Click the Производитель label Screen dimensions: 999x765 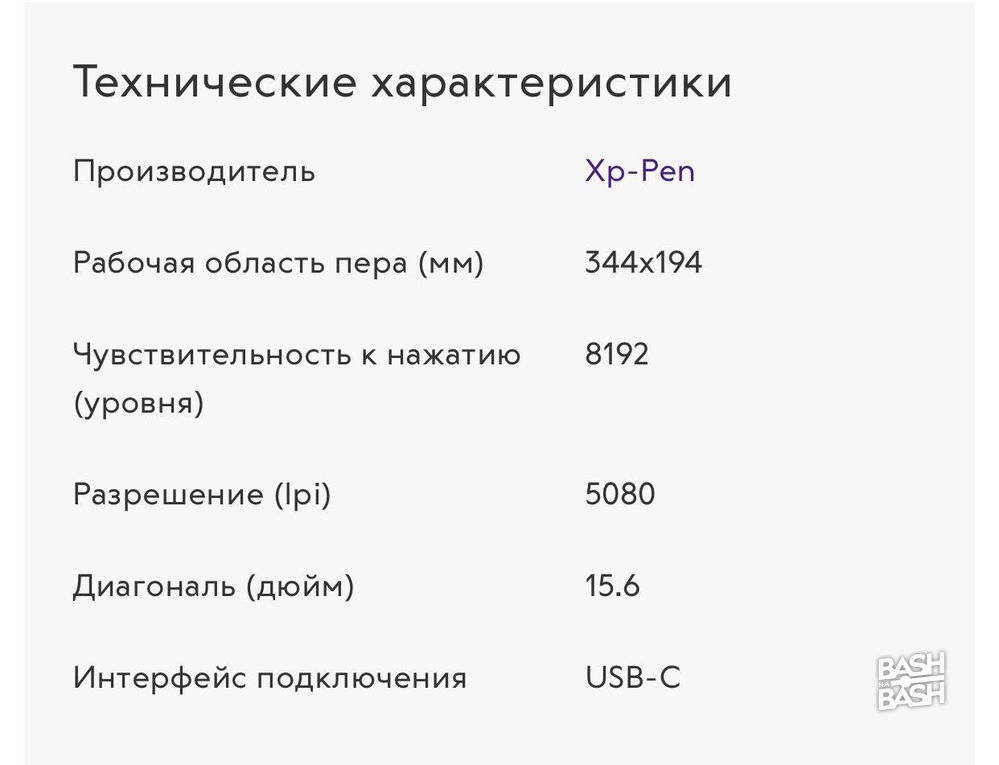[x=194, y=171]
